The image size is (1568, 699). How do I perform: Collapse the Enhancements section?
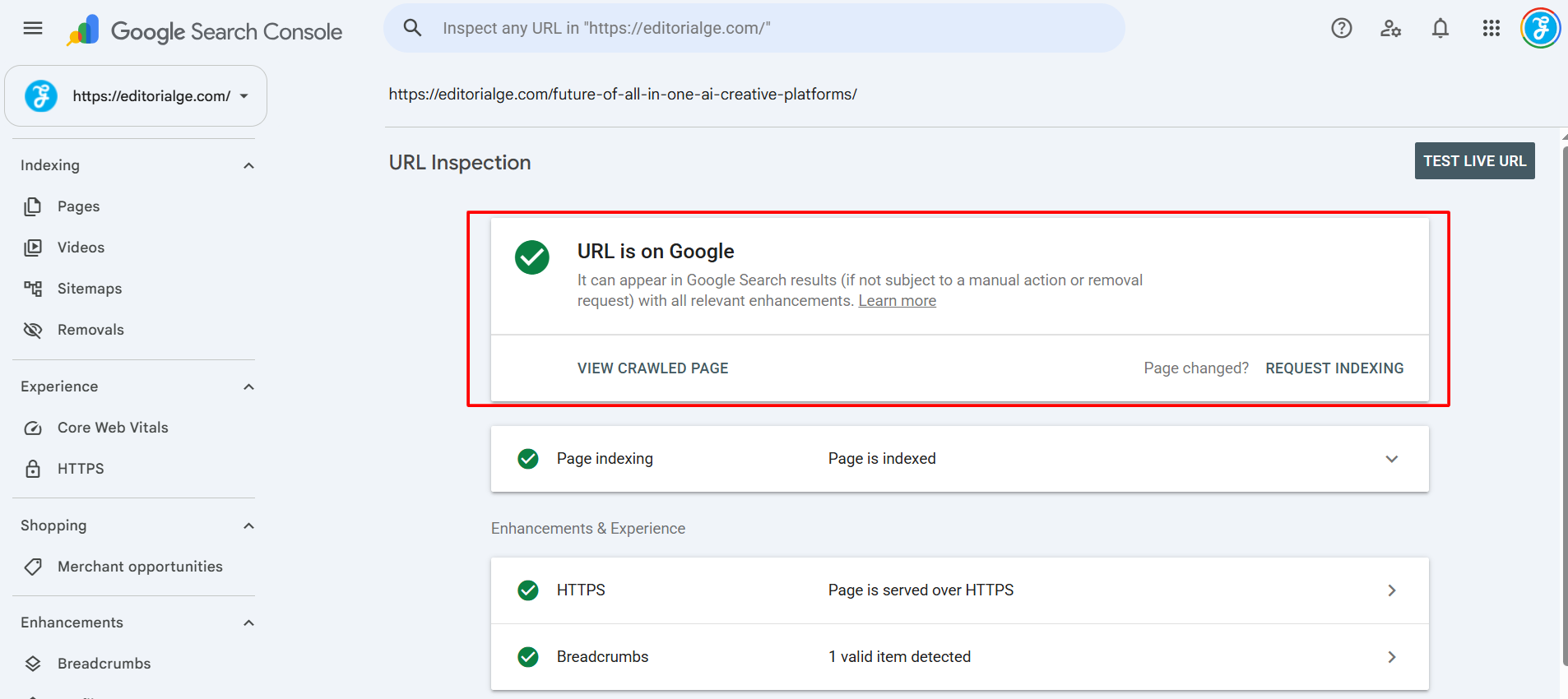pos(249,623)
